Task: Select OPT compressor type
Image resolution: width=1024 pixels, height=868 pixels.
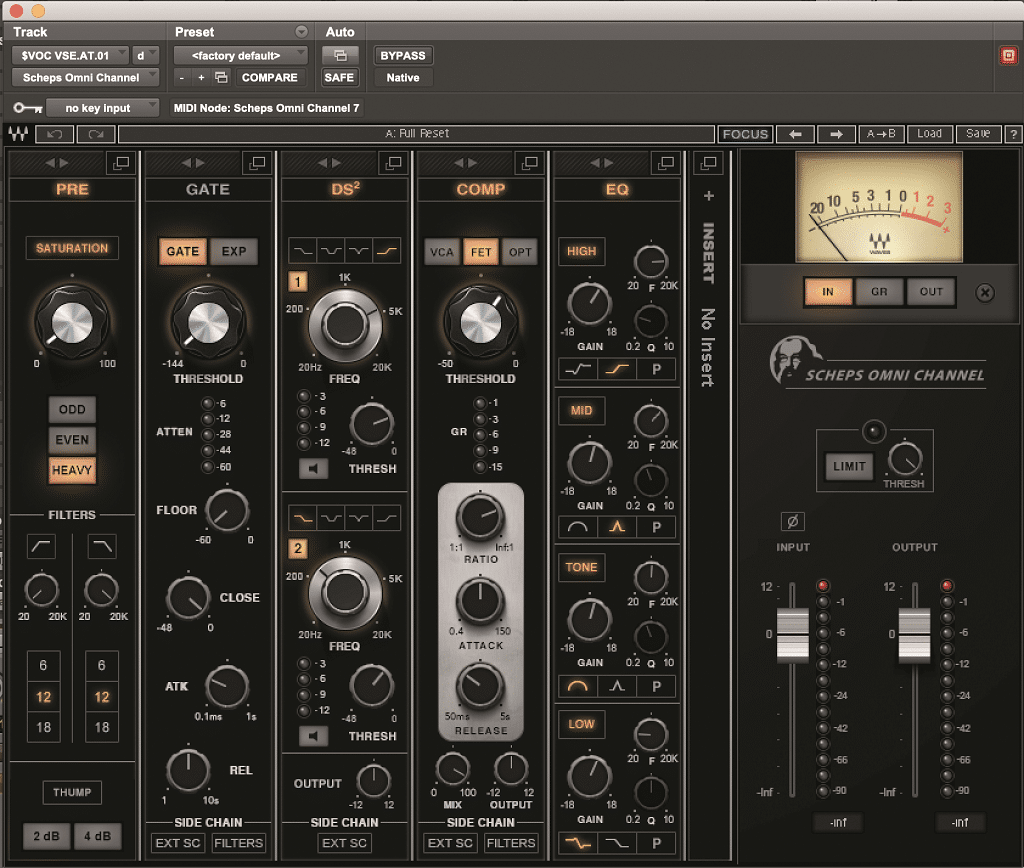Action: click(x=520, y=252)
